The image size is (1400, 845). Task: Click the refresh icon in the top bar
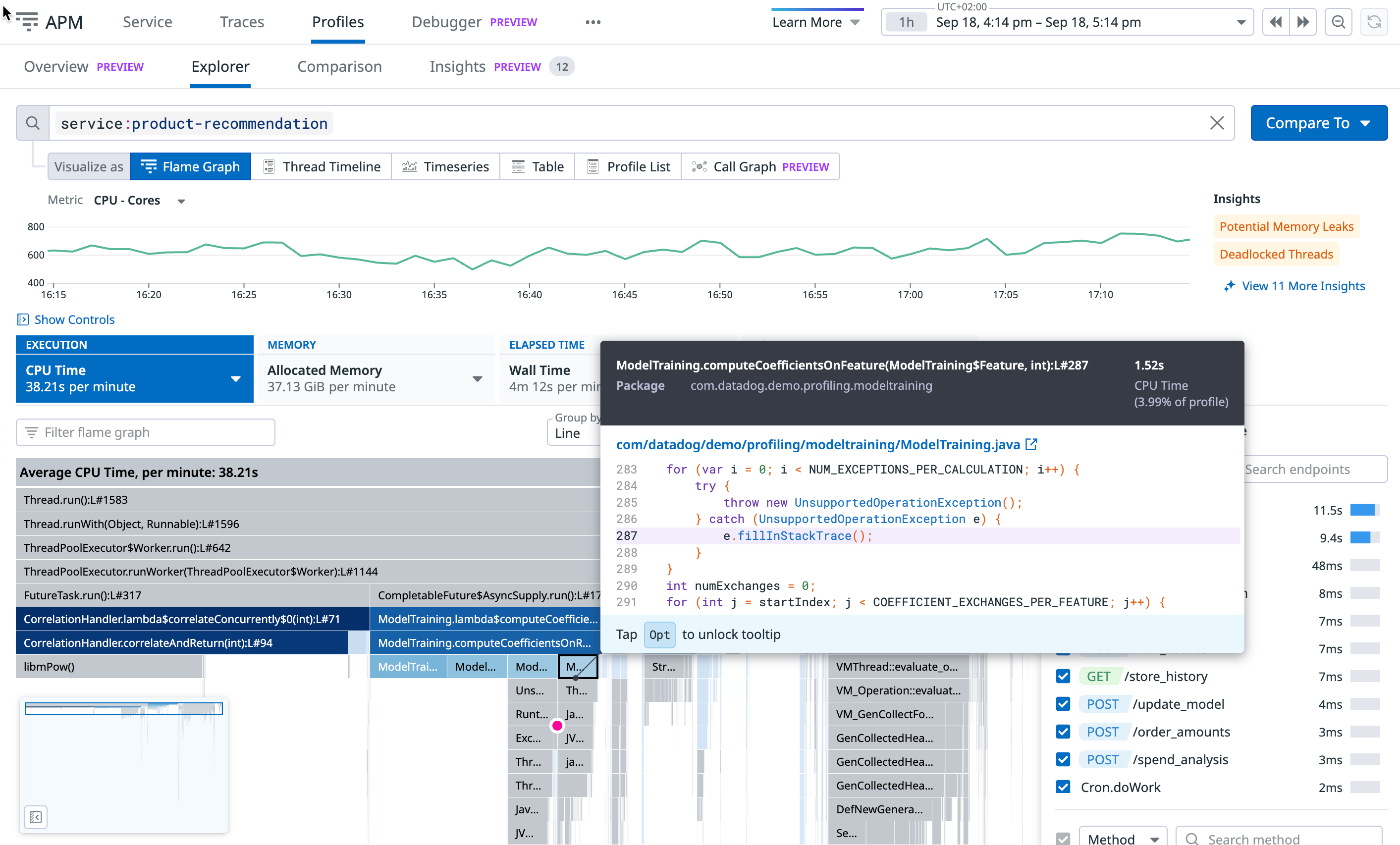pos(1373,22)
